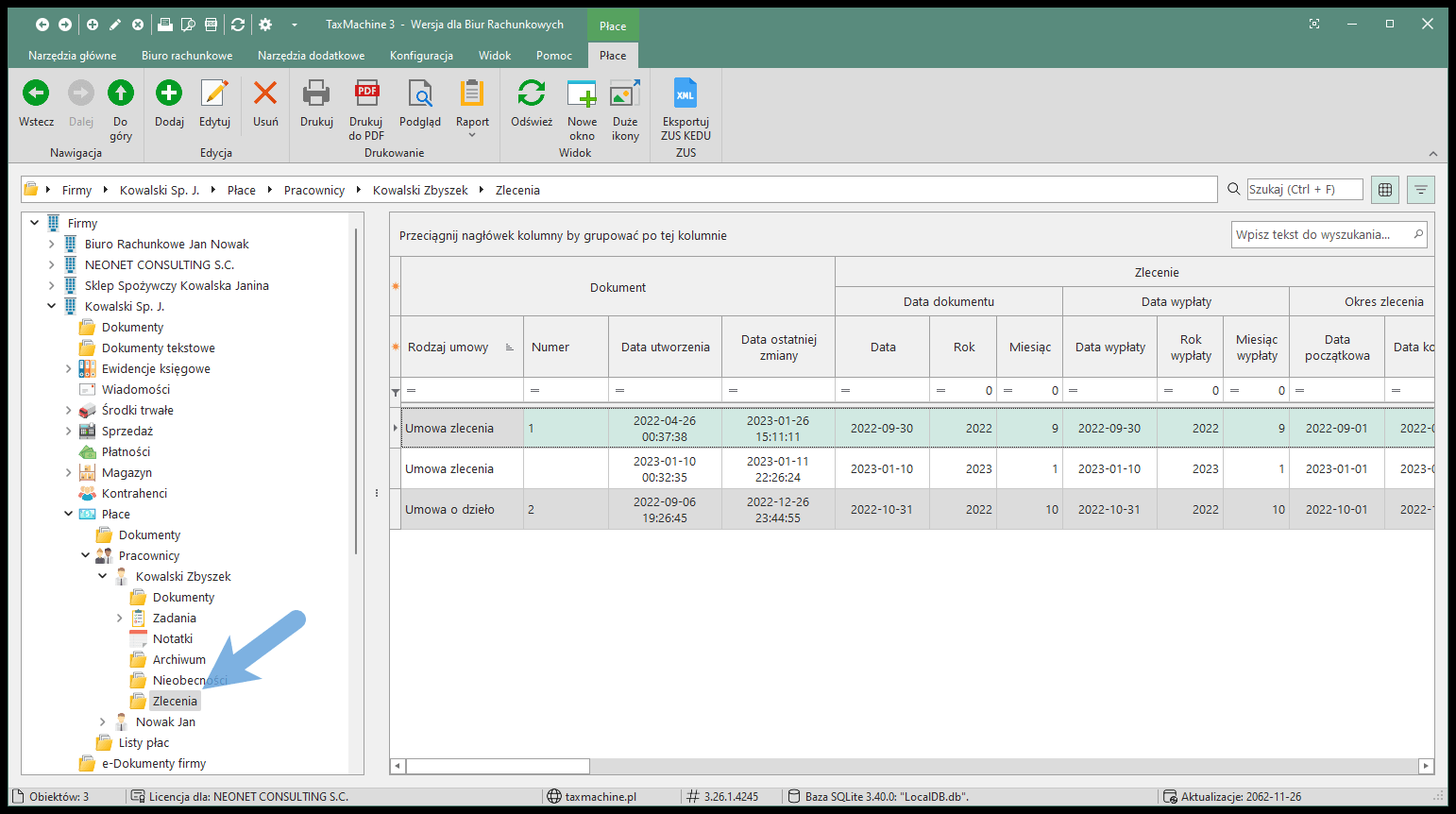Click the horizontal scrollbar thumb under the grid

pos(498,767)
